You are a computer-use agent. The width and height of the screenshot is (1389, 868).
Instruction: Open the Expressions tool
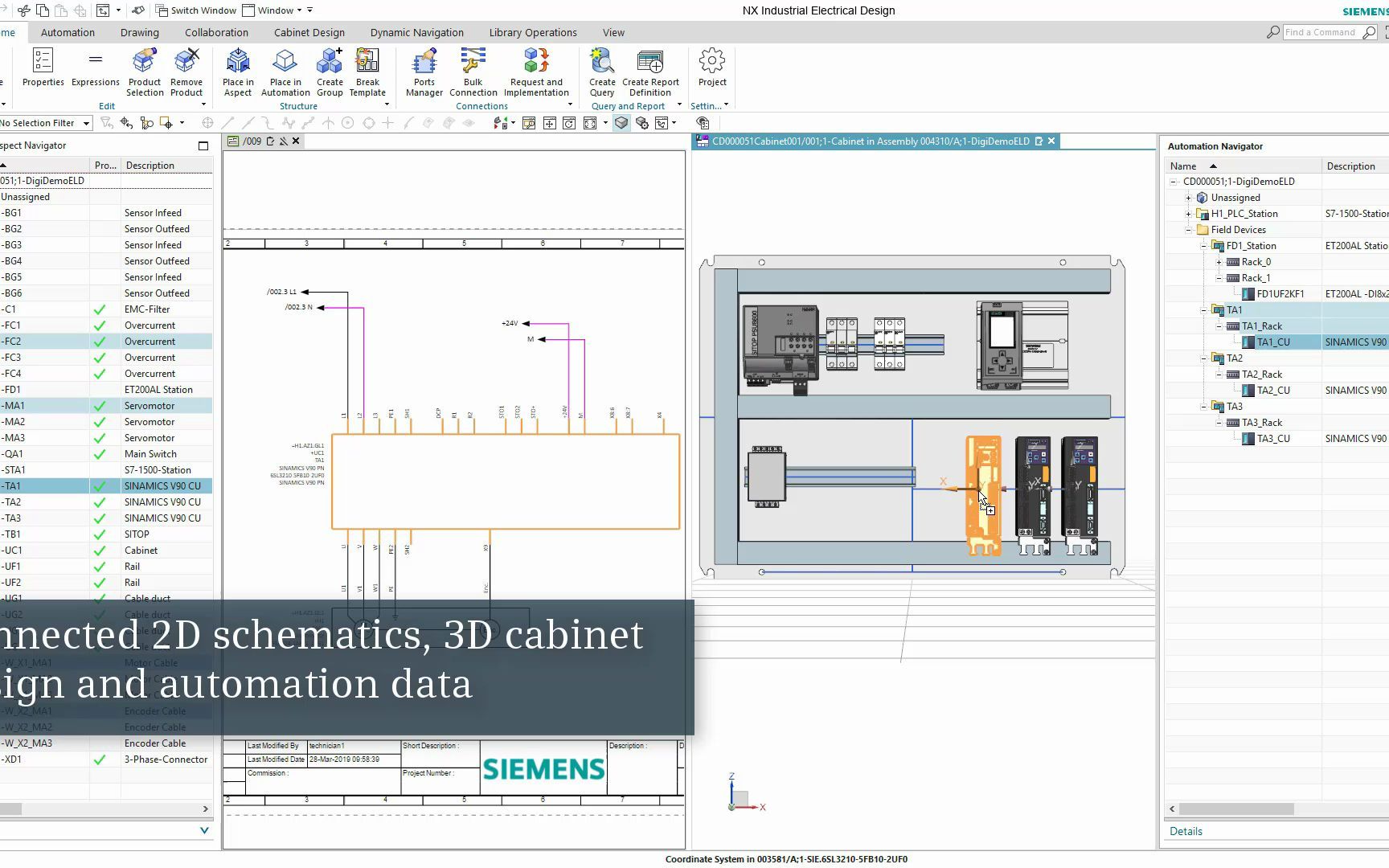[x=95, y=68]
